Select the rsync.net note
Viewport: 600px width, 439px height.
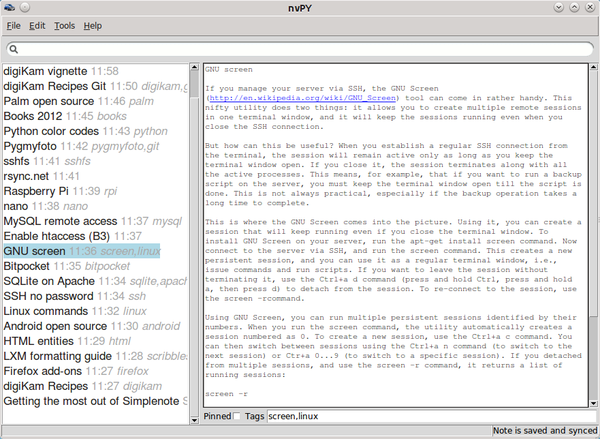[x=96, y=176]
